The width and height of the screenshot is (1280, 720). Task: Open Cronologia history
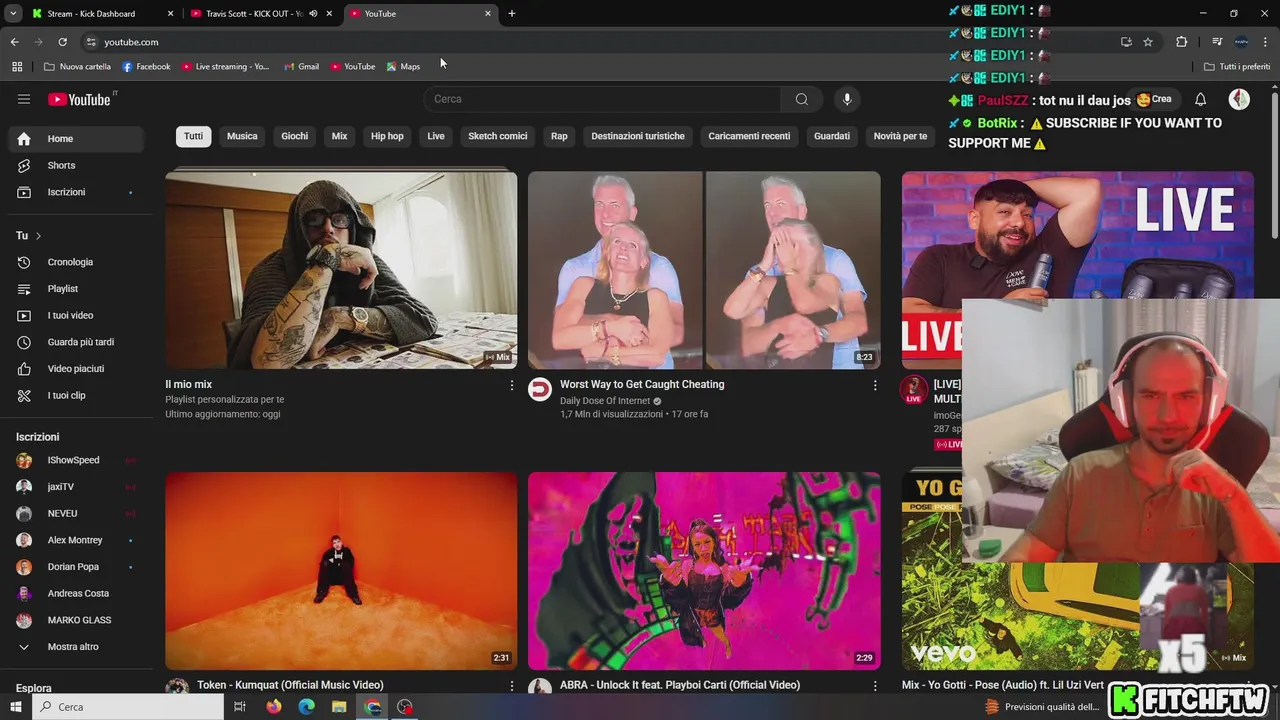click(x=76, y=262)
